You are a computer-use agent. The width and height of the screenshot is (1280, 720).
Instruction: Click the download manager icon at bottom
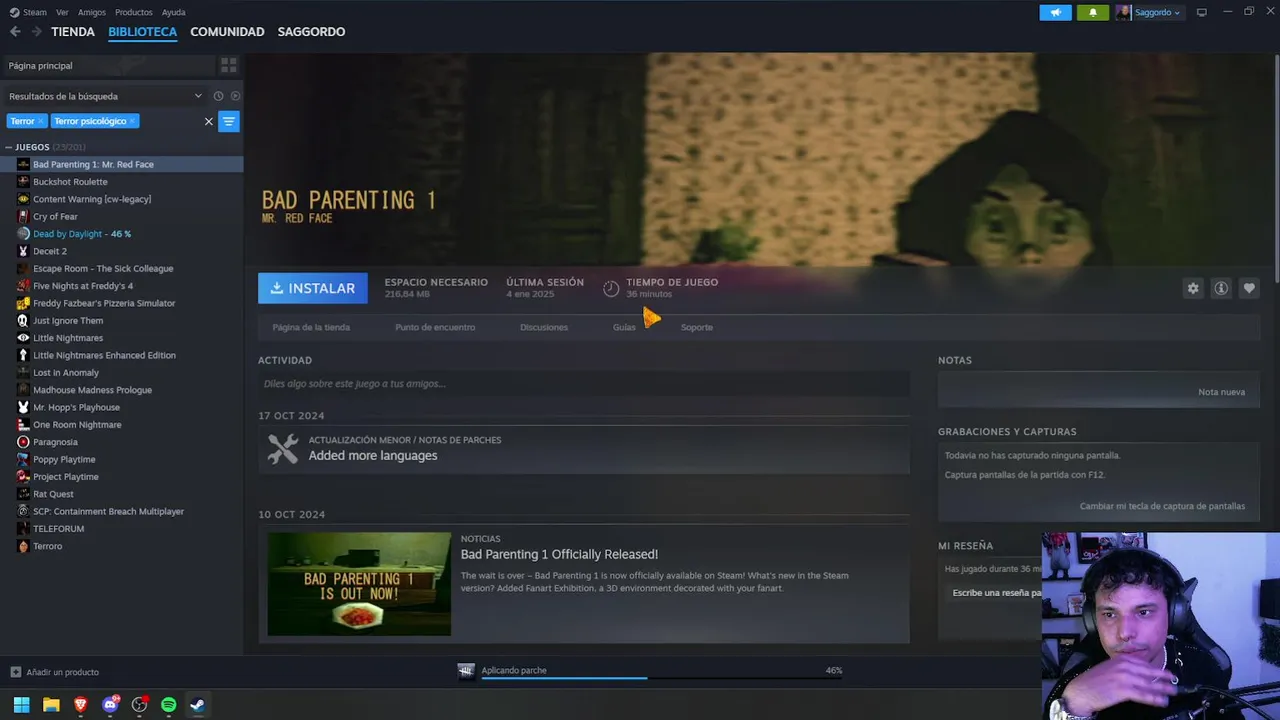click(466, 671)
